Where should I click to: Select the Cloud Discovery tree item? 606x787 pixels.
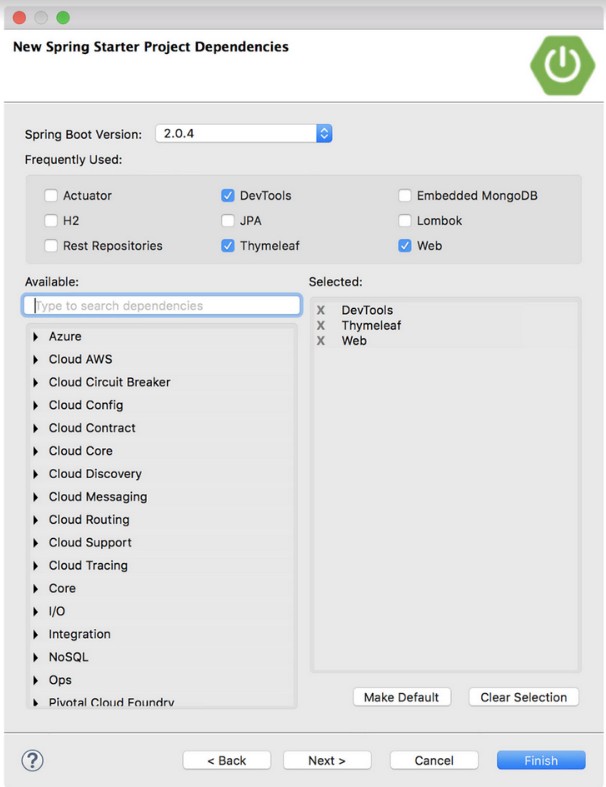pyautogui.click(x=95, y=474)
